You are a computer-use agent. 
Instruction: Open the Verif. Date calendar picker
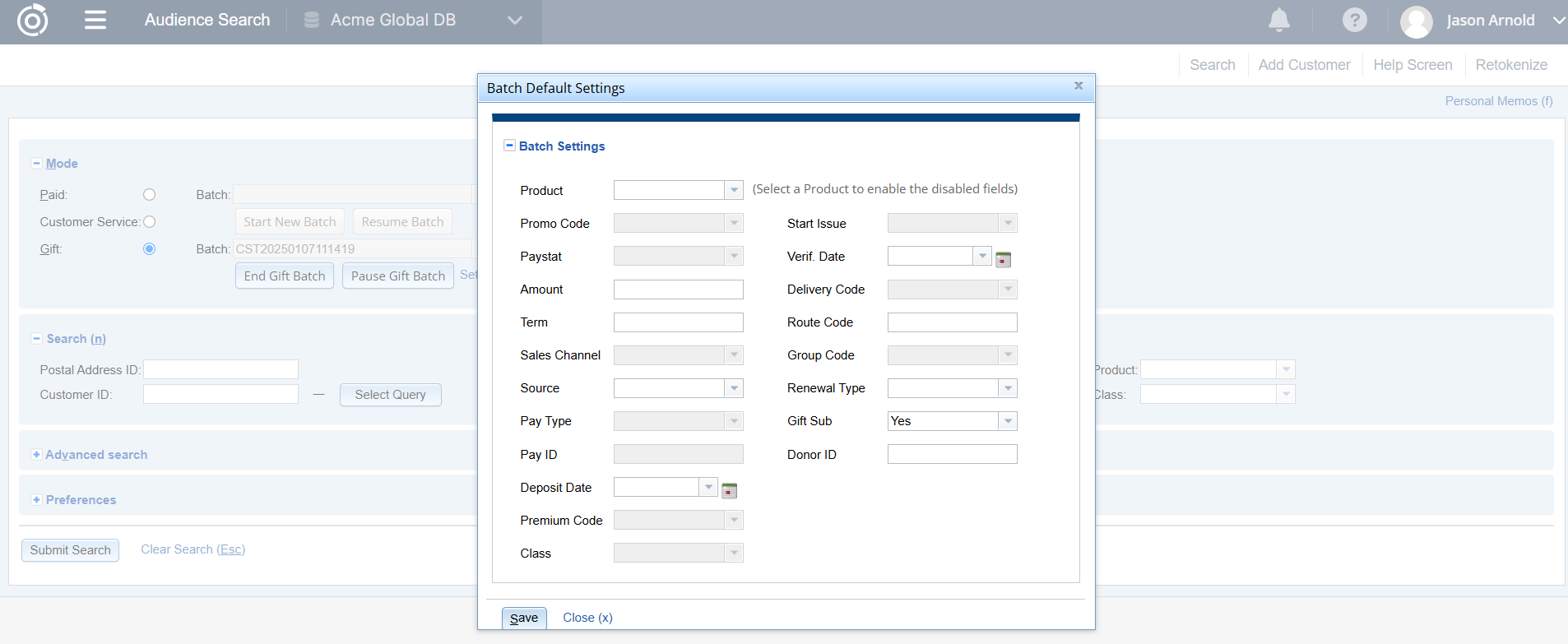pos(1003,260)
